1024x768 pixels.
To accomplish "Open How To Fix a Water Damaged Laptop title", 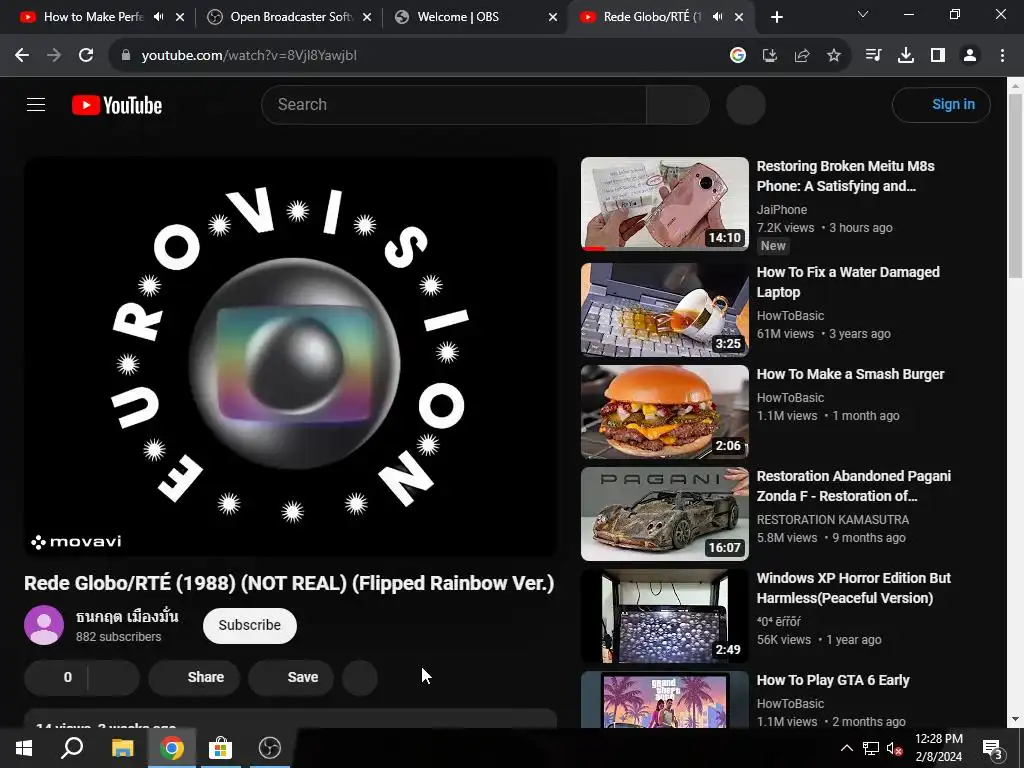I will pyautogui.click(x=848, y=282).
